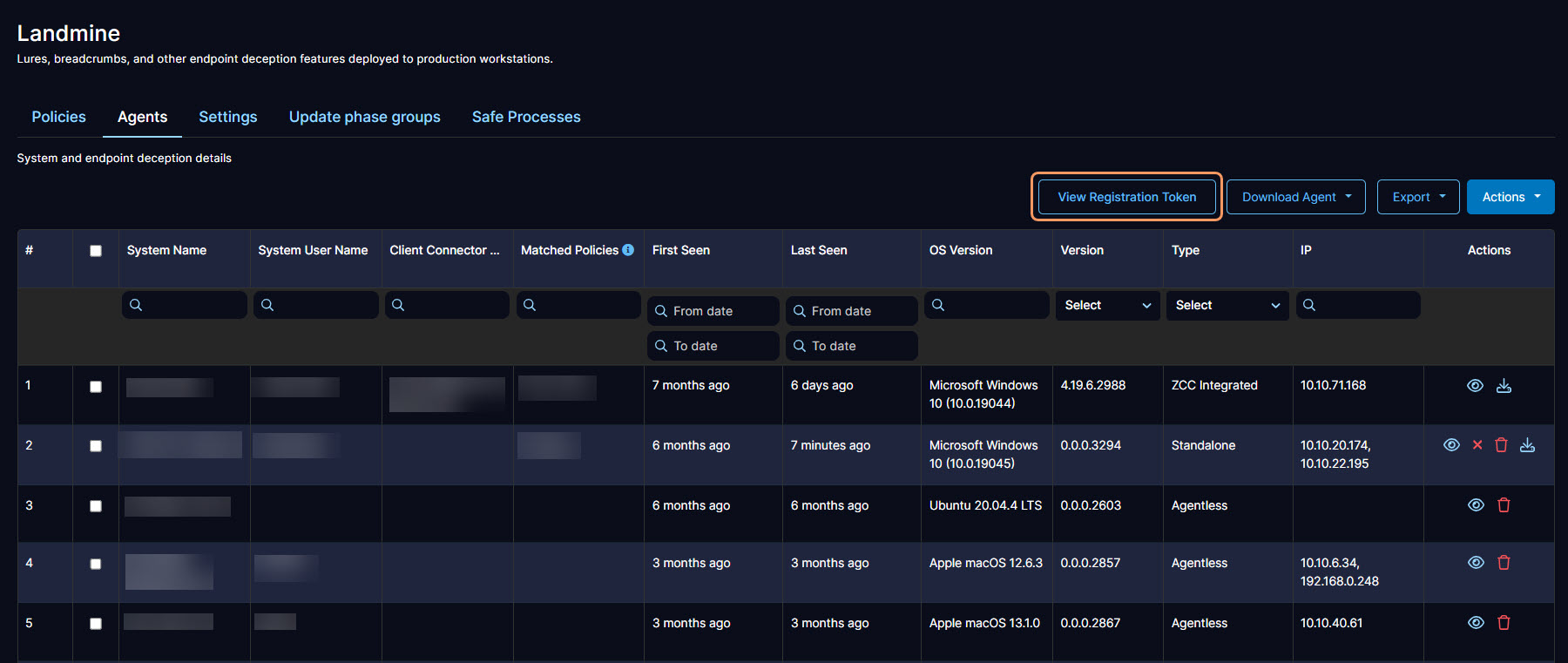
Task: Delete the Standalone agent via trash icon
Action: 1501,445
